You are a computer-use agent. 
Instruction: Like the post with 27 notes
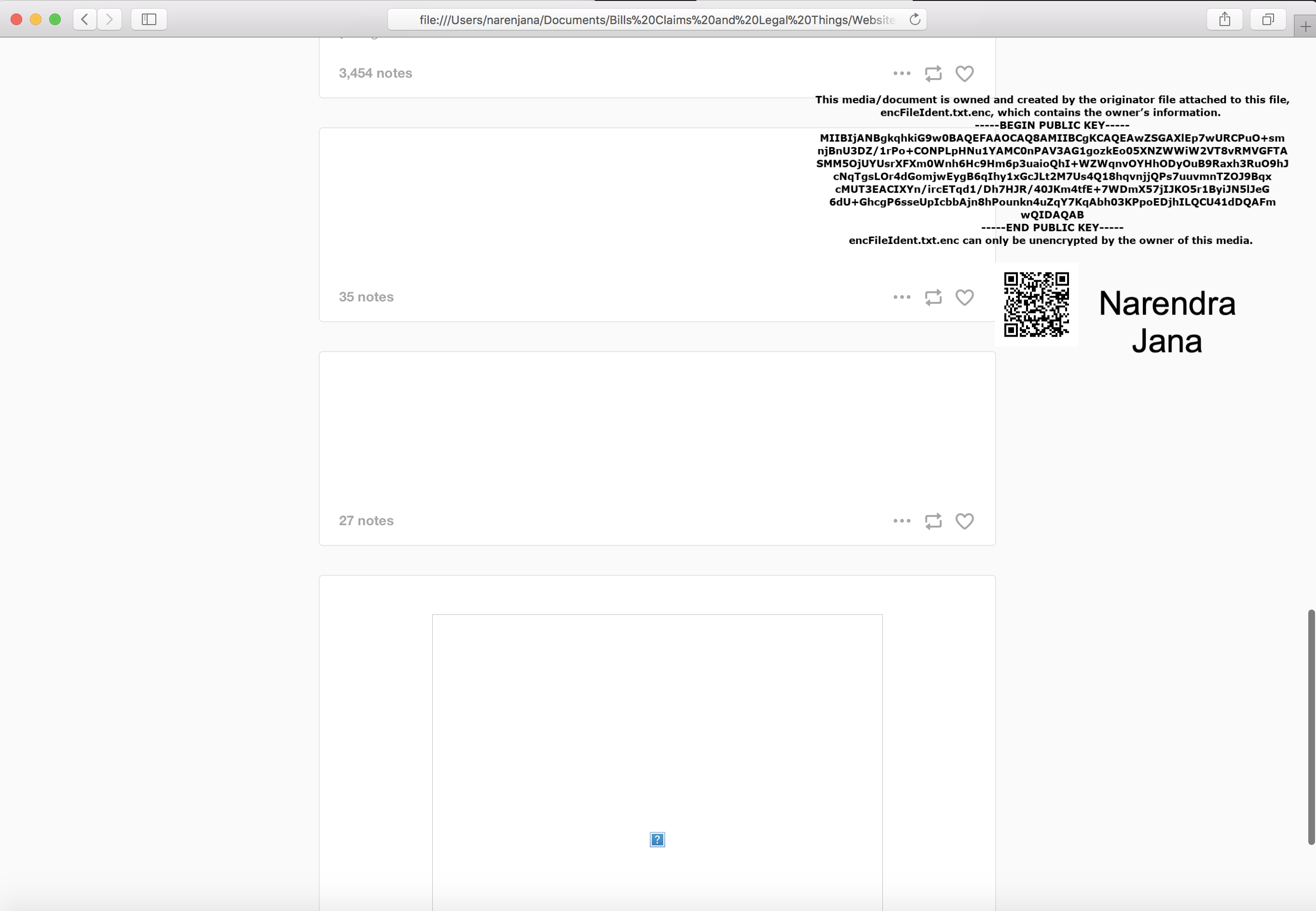click(964, 521)
